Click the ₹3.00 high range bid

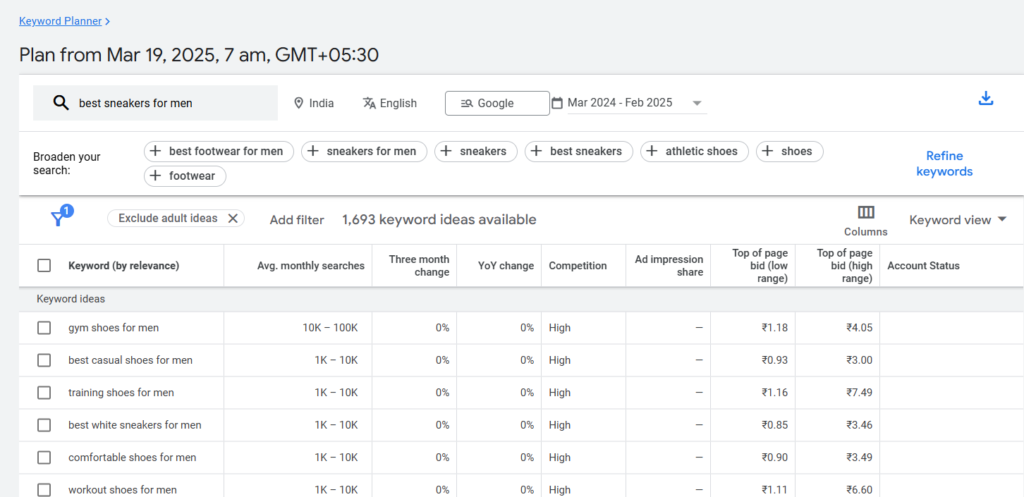click(859, 361)
